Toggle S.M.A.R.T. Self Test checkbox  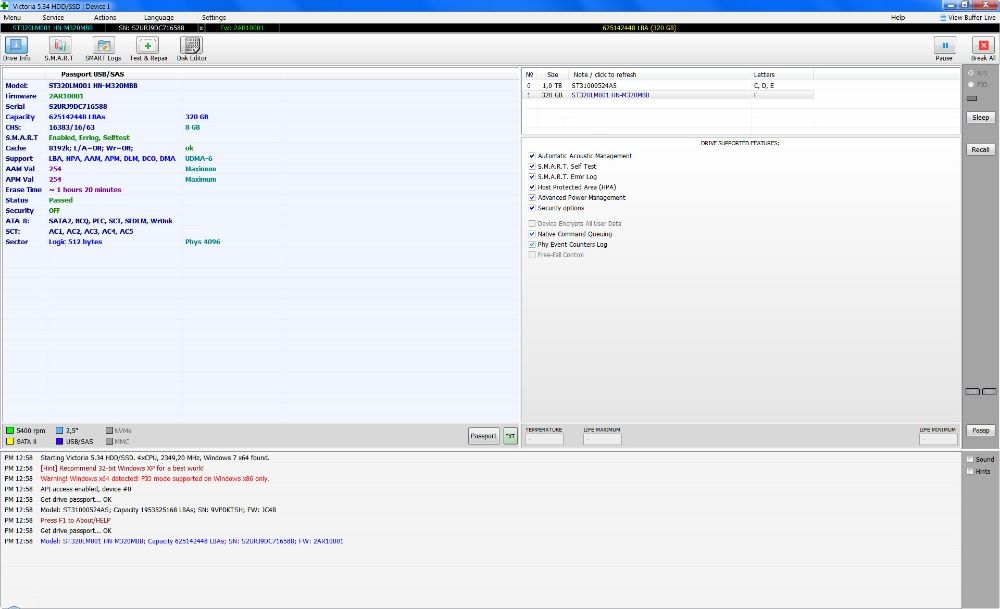(x=532, y=166)
